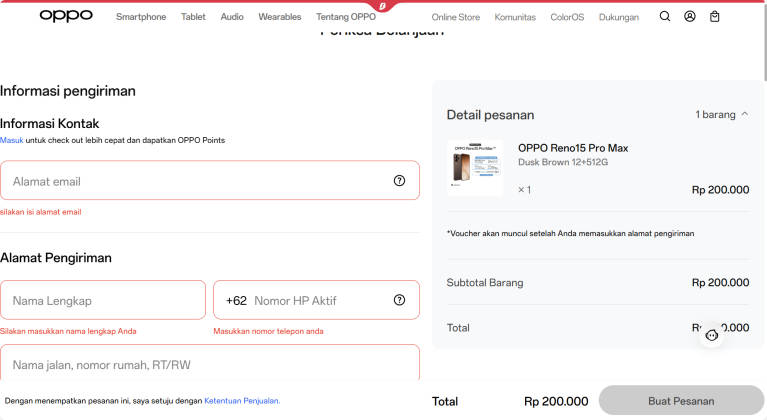This screenshot has width=767, height=420.
Task: View OPPO Reno15 Pro Max product thumbnail
Action: tap(475, 168)
